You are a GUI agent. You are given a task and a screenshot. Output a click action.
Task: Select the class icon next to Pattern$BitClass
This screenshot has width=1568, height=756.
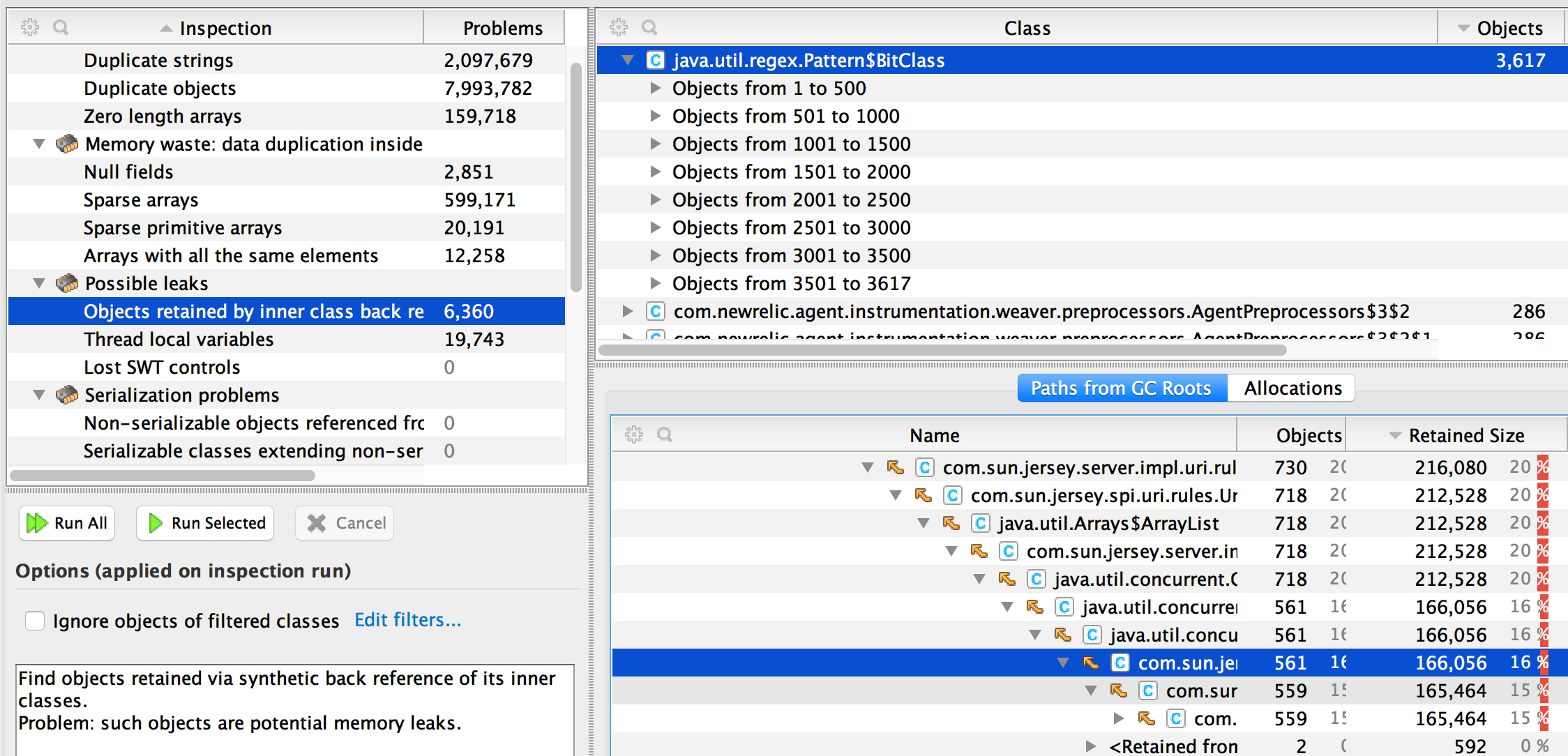655,60
